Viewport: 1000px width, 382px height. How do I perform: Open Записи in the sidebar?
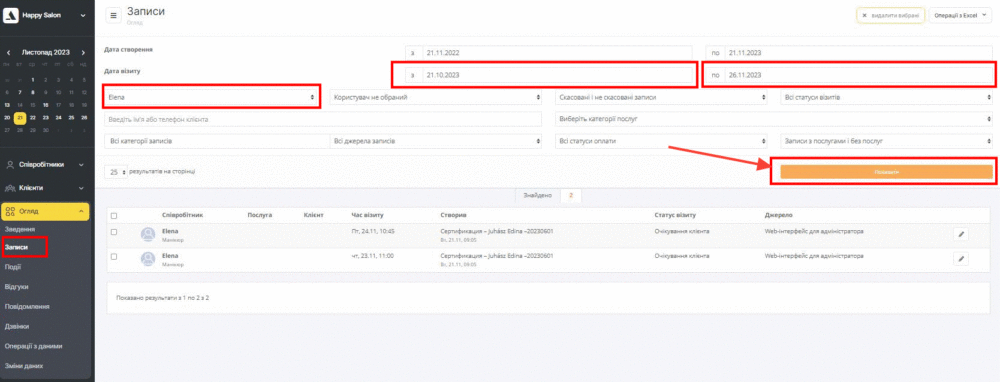point(17,246)
